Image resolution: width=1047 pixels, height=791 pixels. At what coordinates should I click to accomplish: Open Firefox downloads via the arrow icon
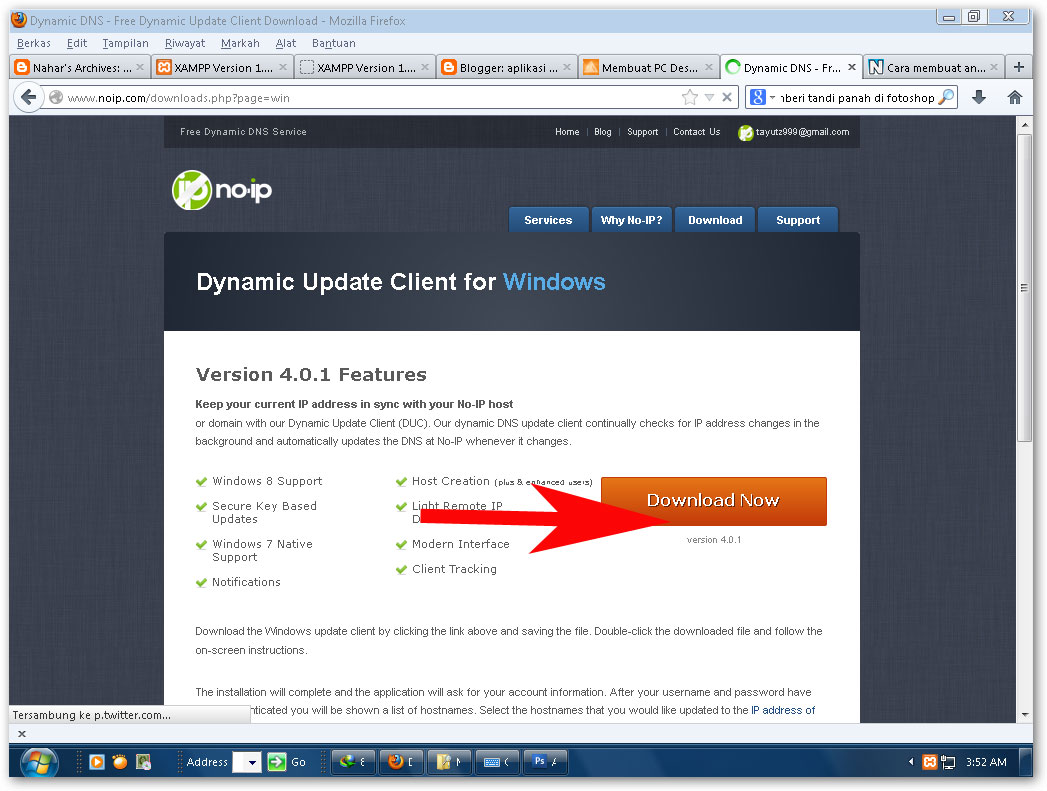(979, 97)
